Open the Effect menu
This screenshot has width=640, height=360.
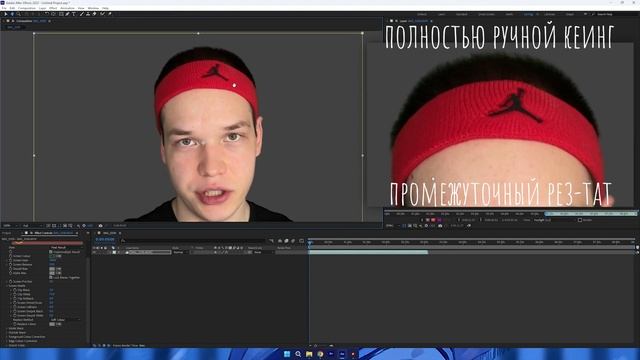(53, 8)
